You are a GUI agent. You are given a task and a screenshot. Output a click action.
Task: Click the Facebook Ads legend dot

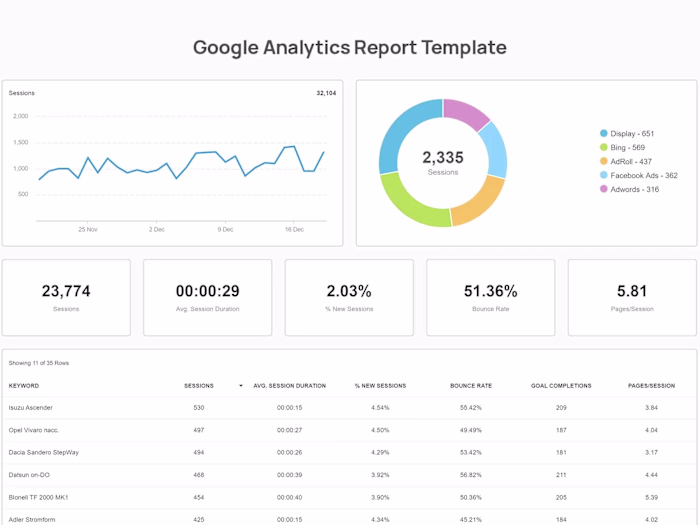604,175
